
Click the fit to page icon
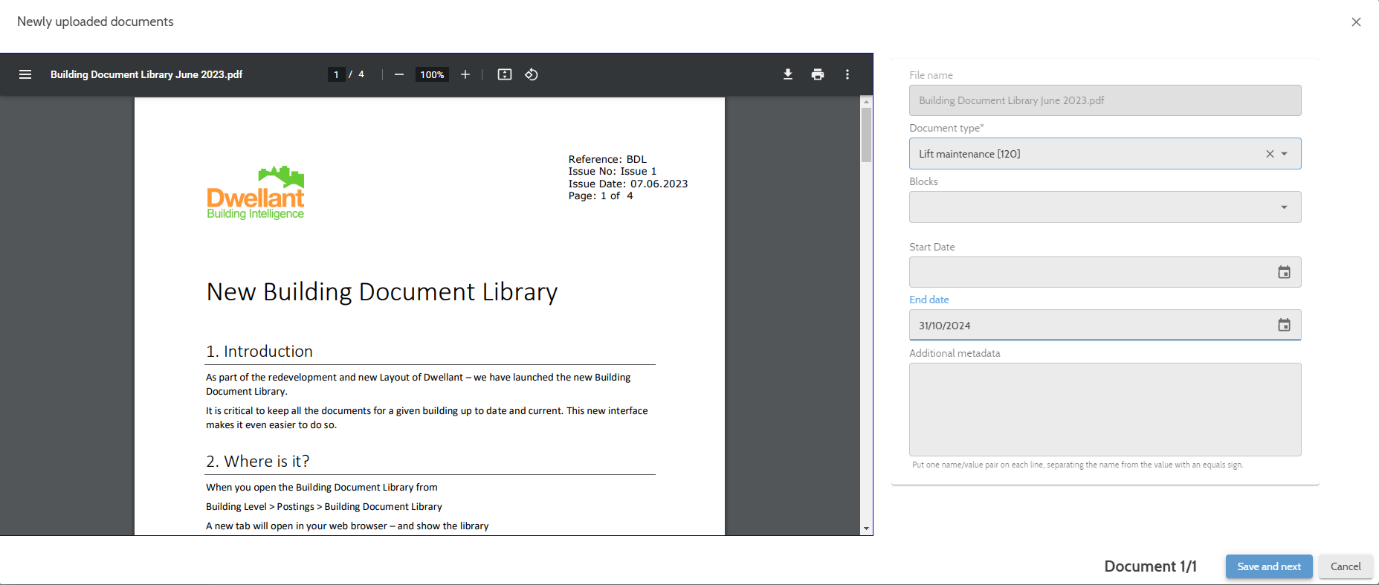[x=505, y=75]
